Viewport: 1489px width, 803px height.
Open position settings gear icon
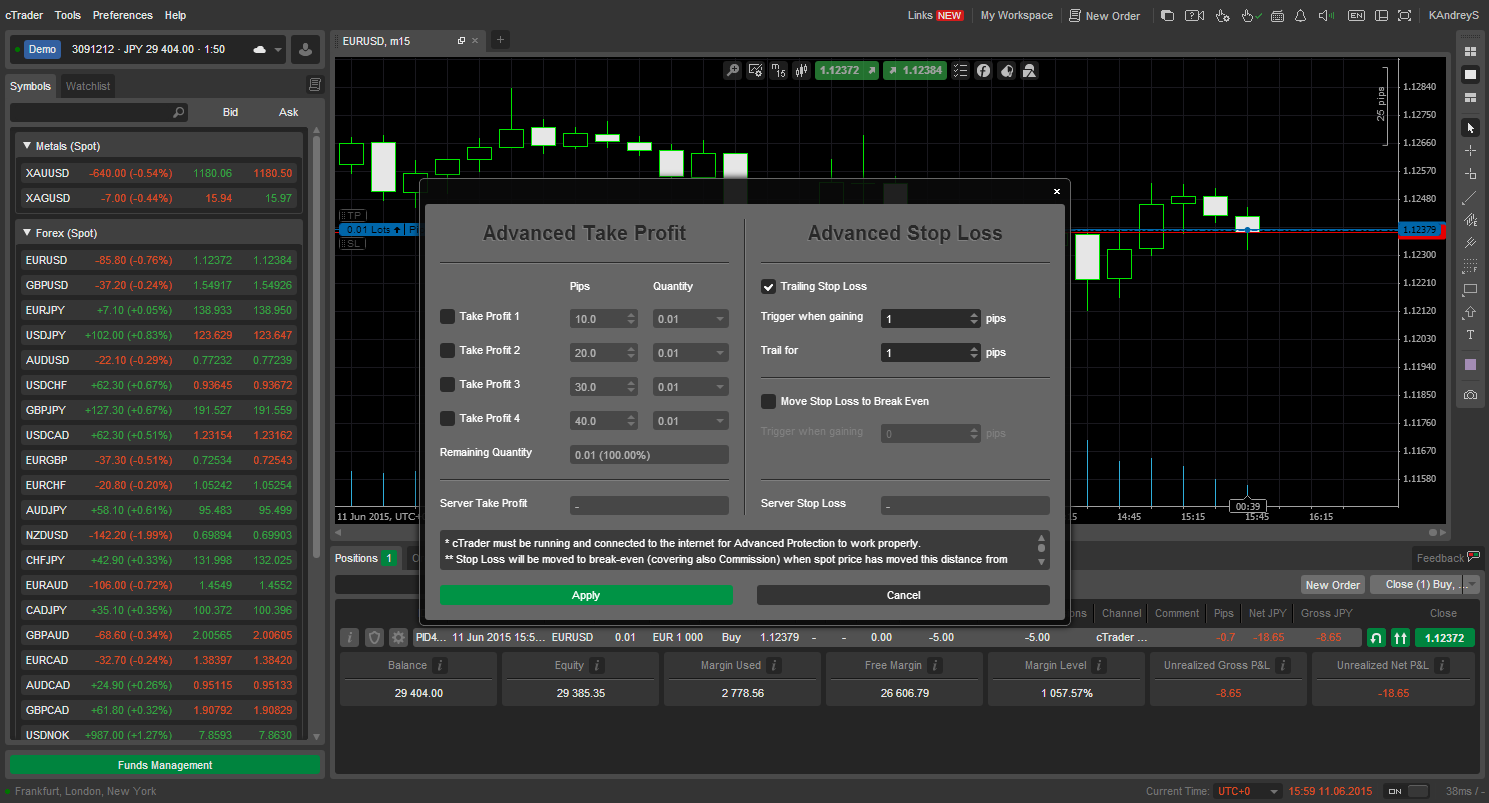399,637
